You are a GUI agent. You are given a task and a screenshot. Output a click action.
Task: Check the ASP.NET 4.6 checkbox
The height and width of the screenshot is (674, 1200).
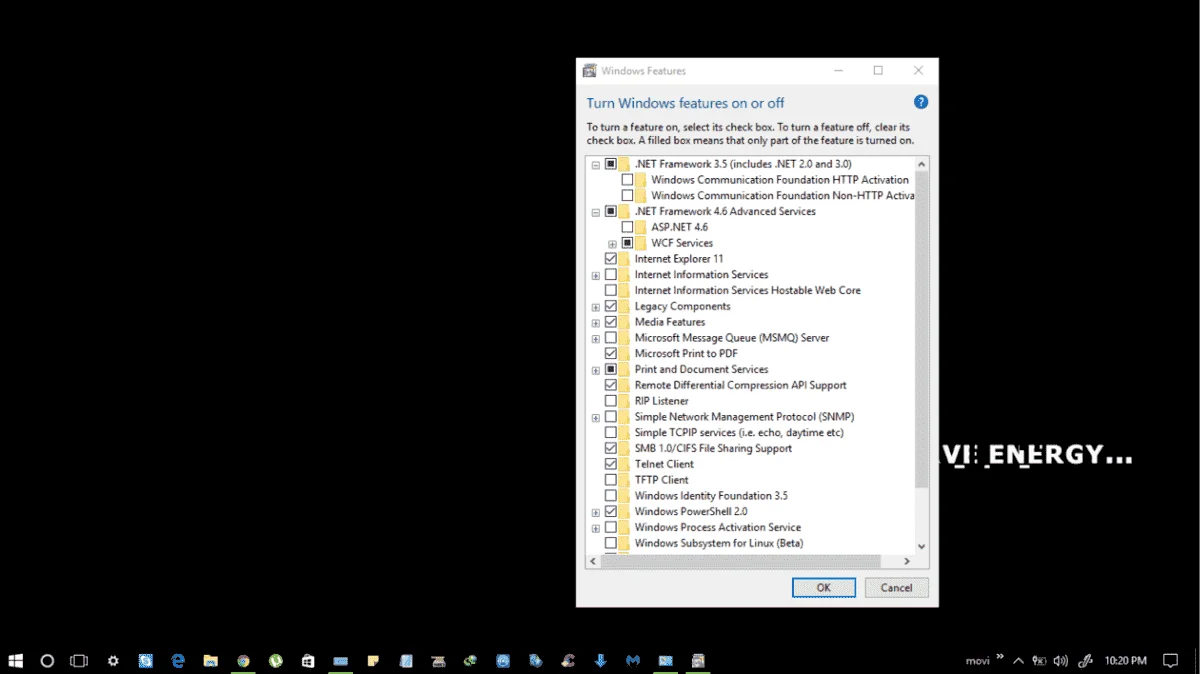pyautogui.click(x=627, y=227)
